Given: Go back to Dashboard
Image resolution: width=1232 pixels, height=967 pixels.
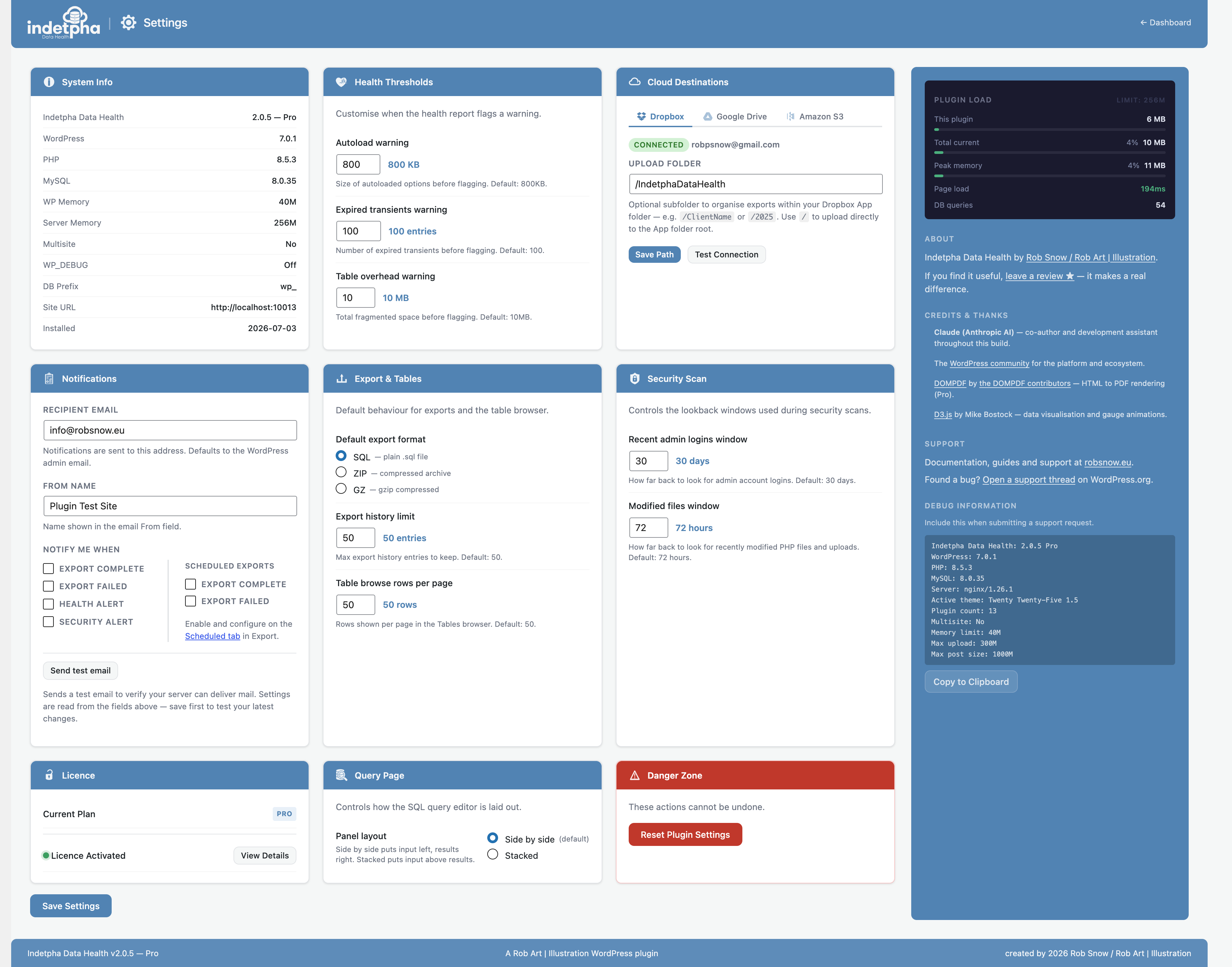Looking at the screenshot, I should 1166,23.
